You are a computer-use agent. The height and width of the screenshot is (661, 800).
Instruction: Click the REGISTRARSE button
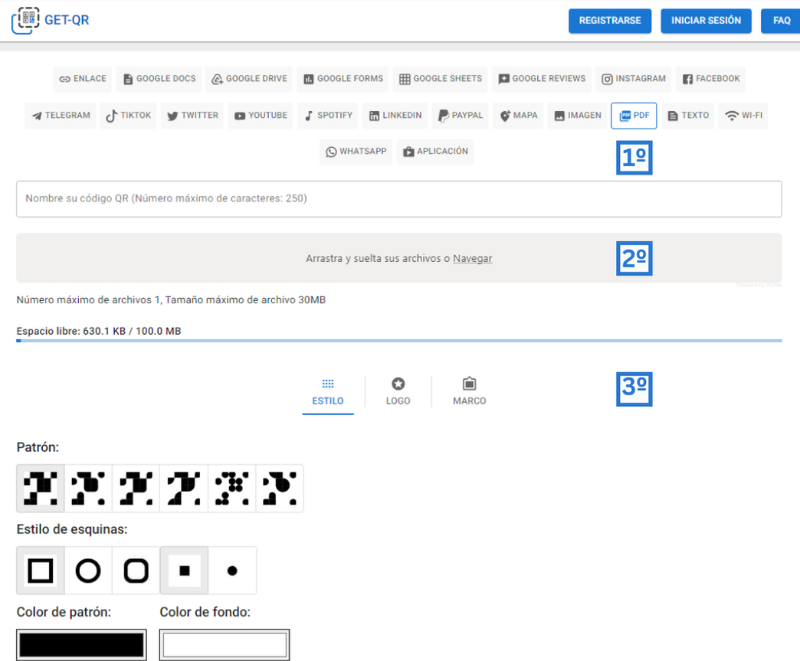[x=609, y=20]
